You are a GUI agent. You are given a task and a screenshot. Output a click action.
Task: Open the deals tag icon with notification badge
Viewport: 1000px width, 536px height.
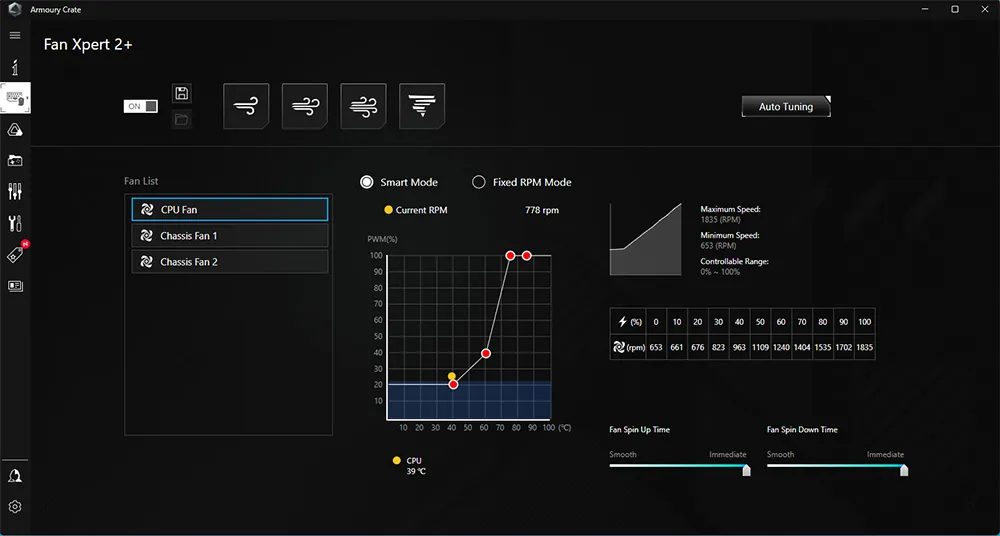point(15,254)
